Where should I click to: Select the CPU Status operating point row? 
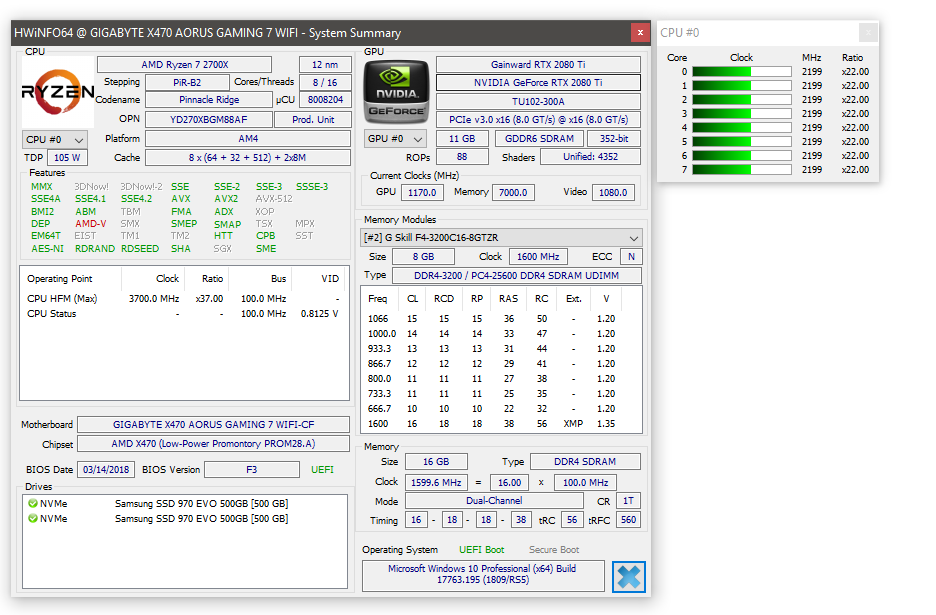[184, 313]
